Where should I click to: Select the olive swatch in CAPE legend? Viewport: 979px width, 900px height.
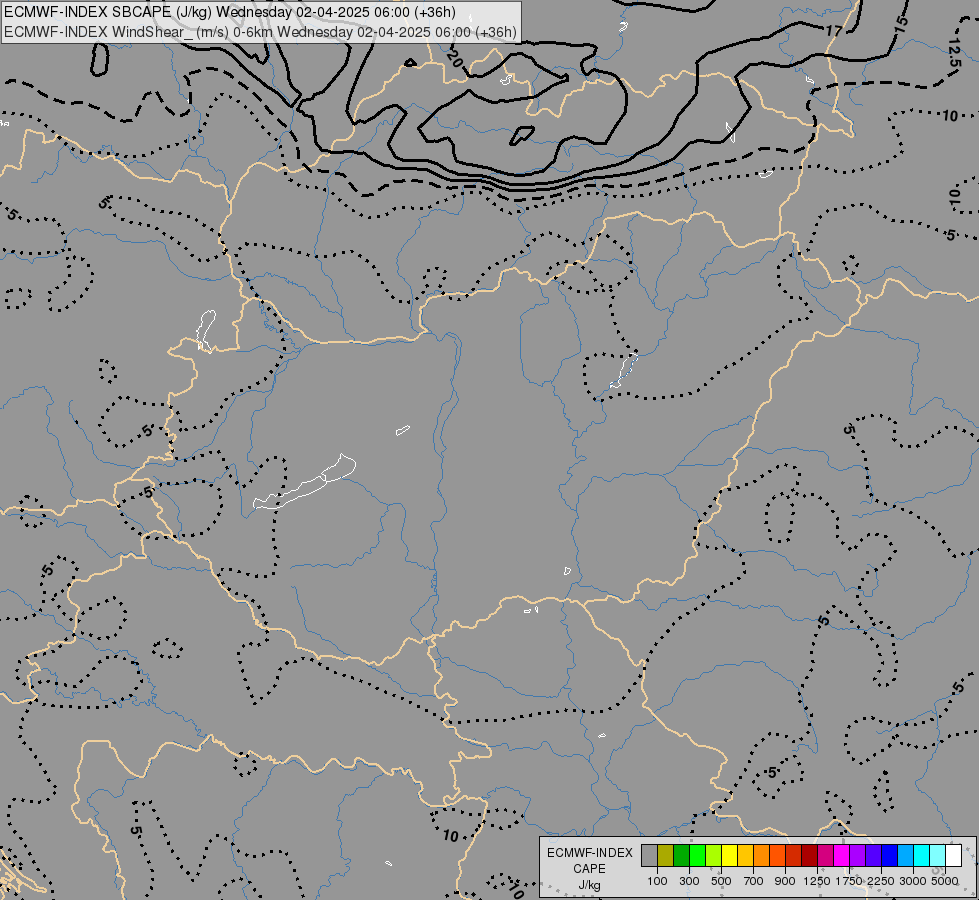666,855
